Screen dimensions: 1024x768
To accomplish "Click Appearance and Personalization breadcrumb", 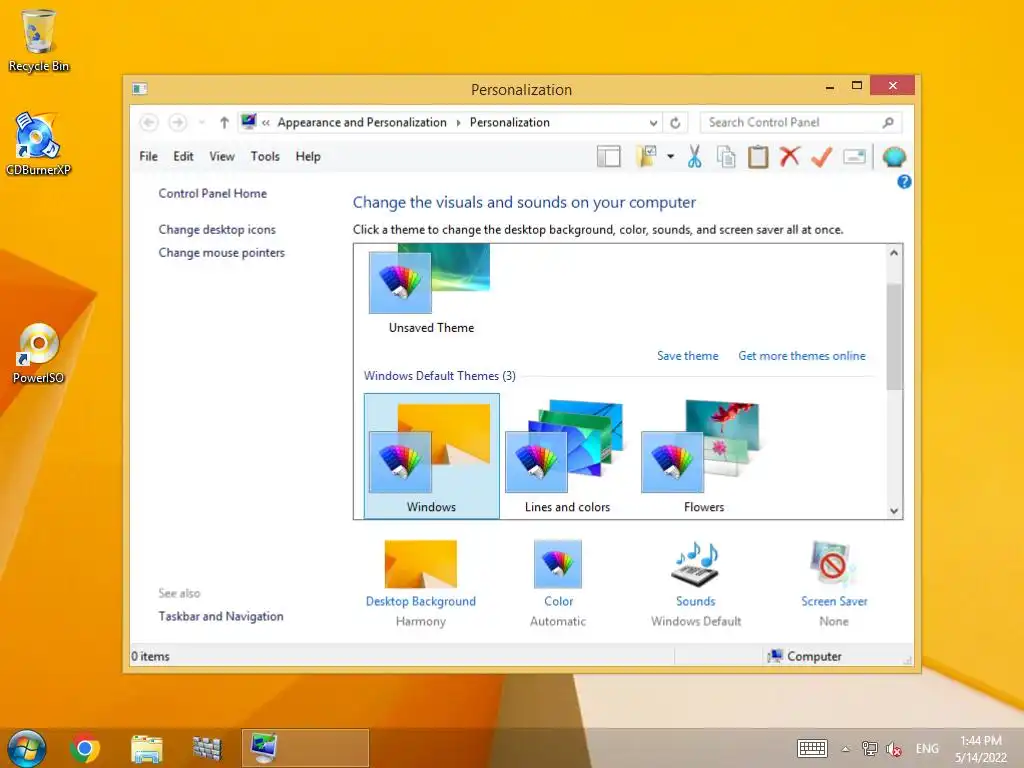I will pos(362,122).
